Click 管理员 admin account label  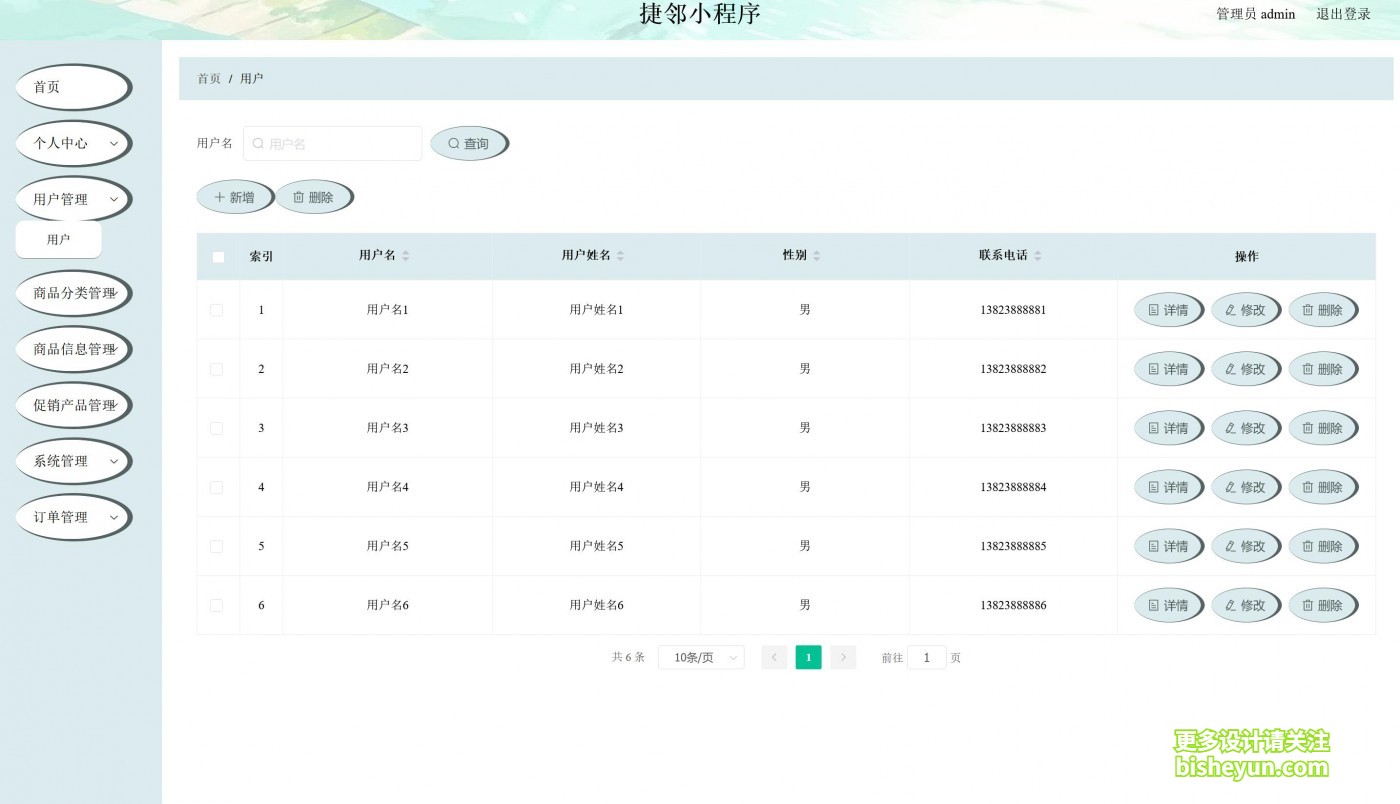1255,14
